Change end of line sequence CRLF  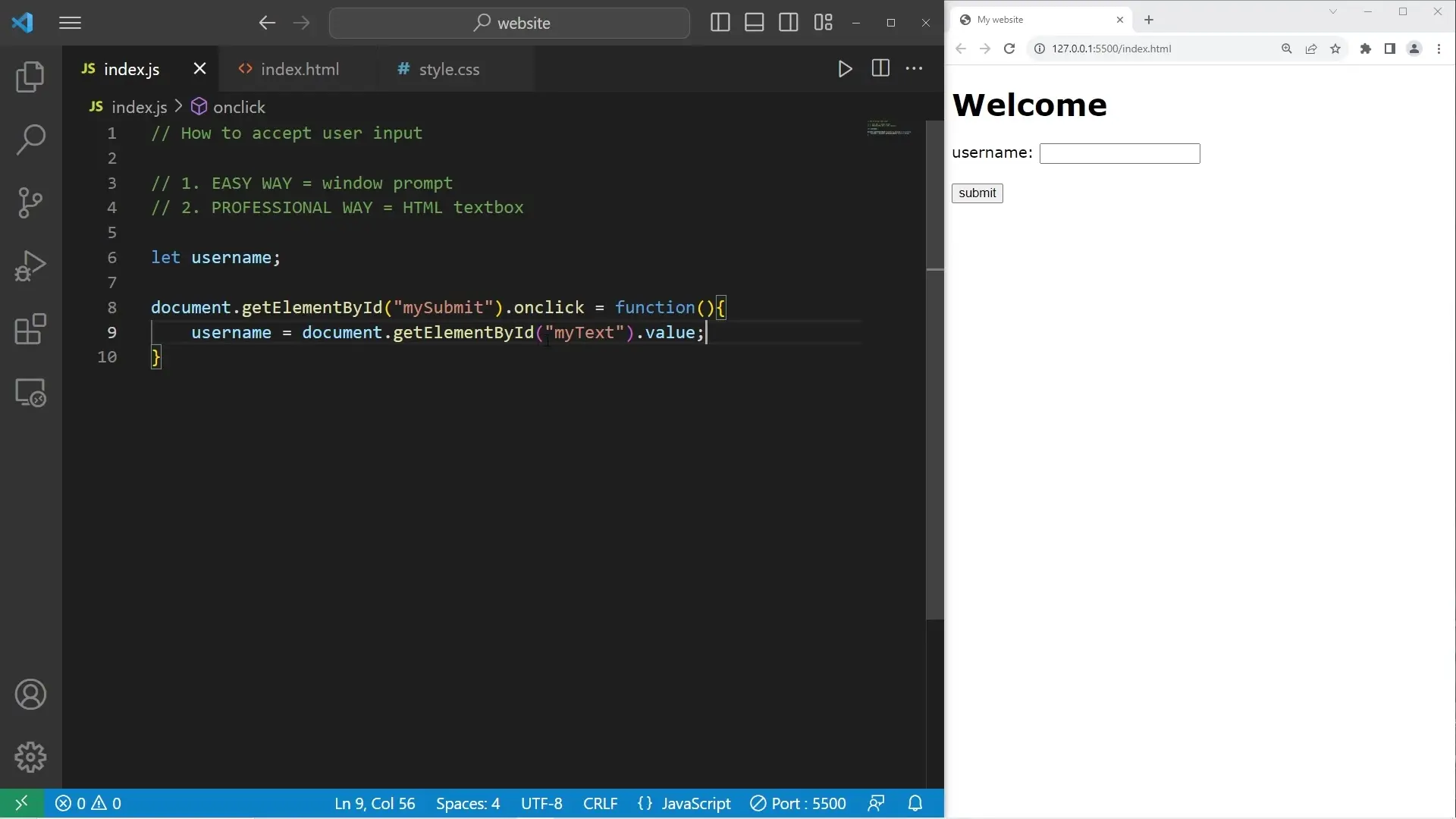pyautogui.click(x=600, y=803)
